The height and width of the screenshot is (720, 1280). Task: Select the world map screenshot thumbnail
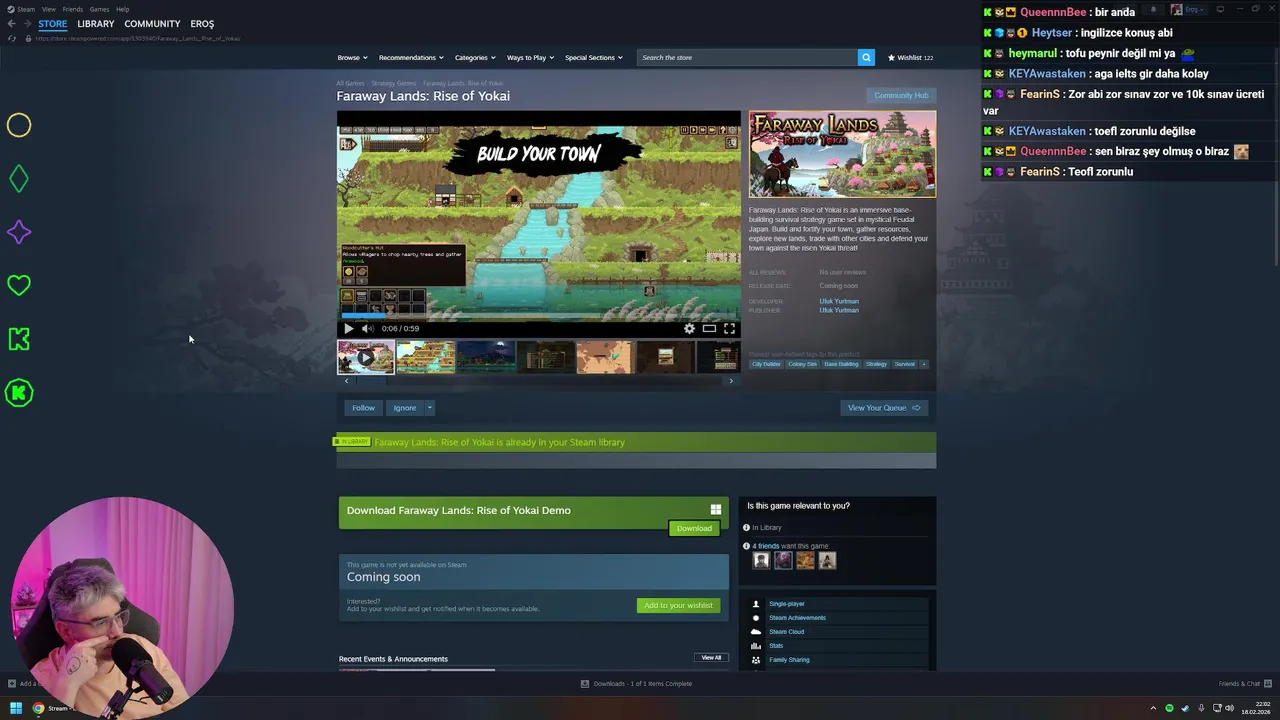tap(605, 357)
